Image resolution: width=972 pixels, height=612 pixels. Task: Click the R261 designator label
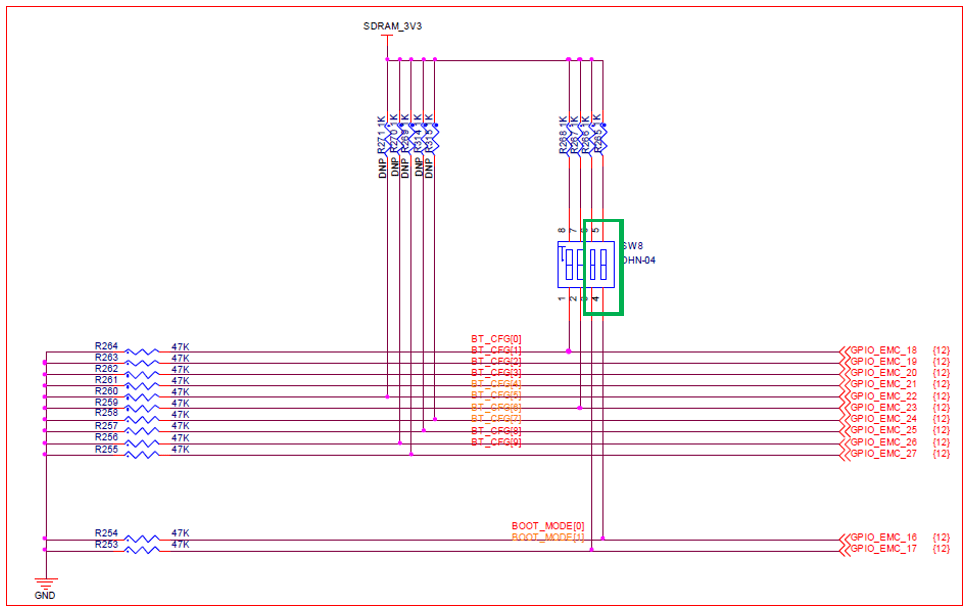point(106,379)
